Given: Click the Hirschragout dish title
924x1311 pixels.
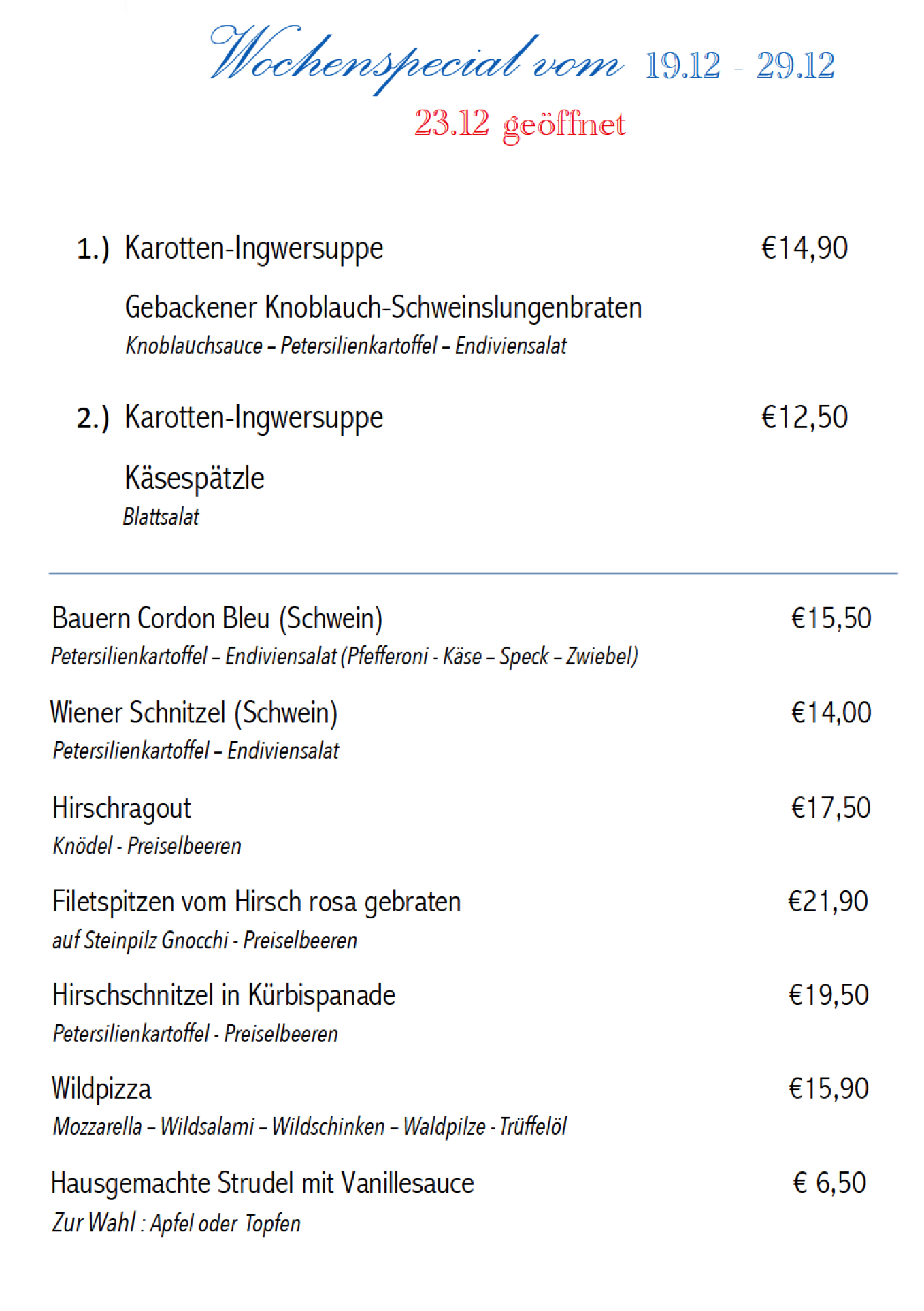Looking at the screenshot, I should tap(122, 809).
